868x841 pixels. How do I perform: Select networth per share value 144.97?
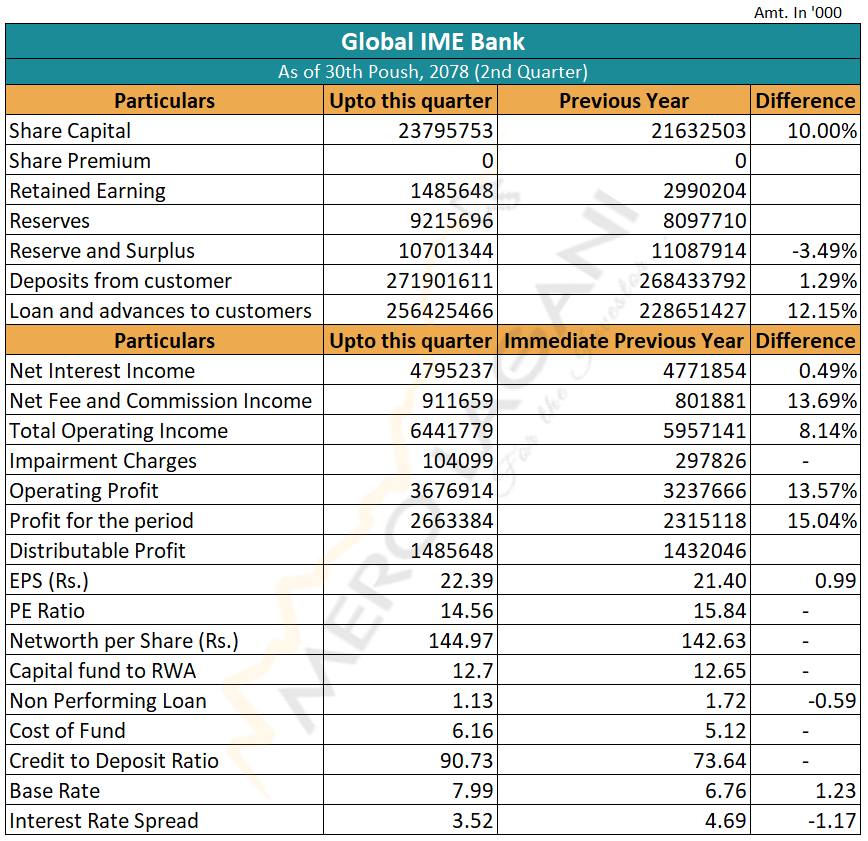(x=461, y=641)
